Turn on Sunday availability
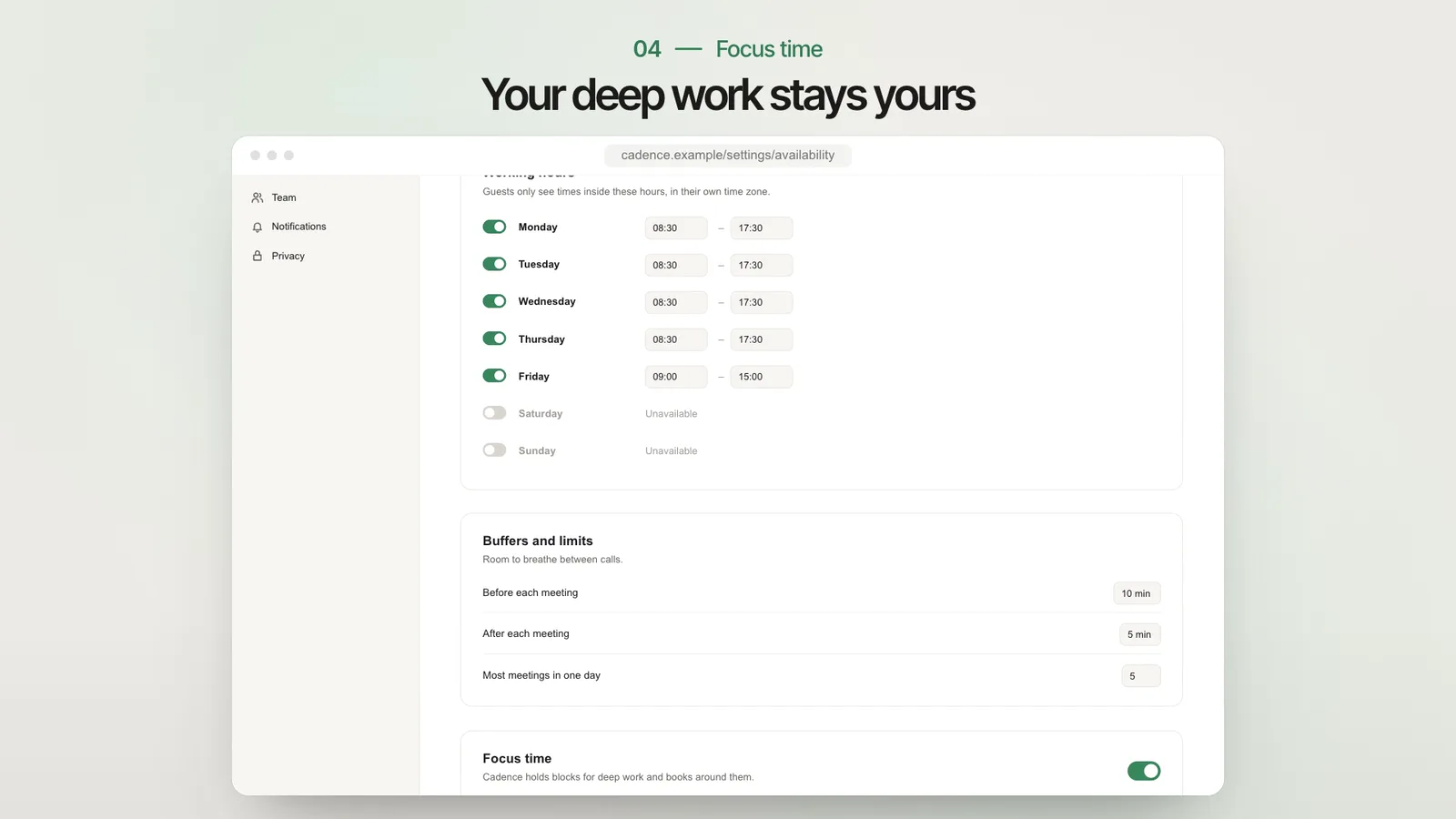The width and height of the screenshot is (1456, 819). pyautogui.click(x=494, y=450)
